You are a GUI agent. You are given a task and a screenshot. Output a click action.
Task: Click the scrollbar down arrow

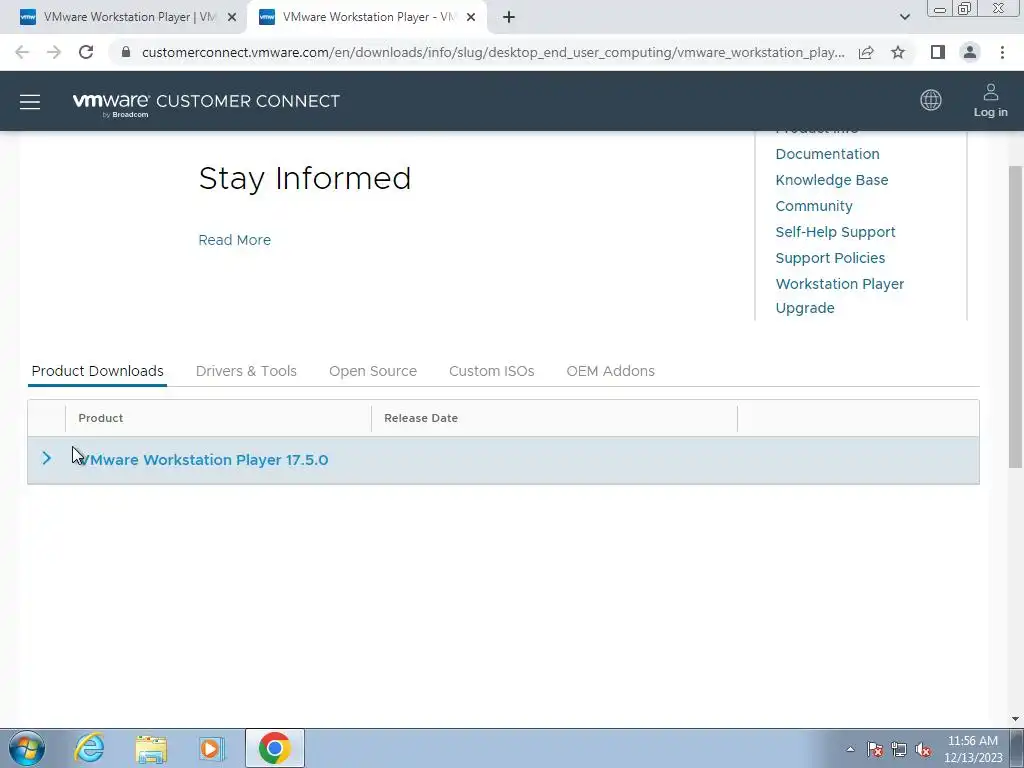(1015, 719)
